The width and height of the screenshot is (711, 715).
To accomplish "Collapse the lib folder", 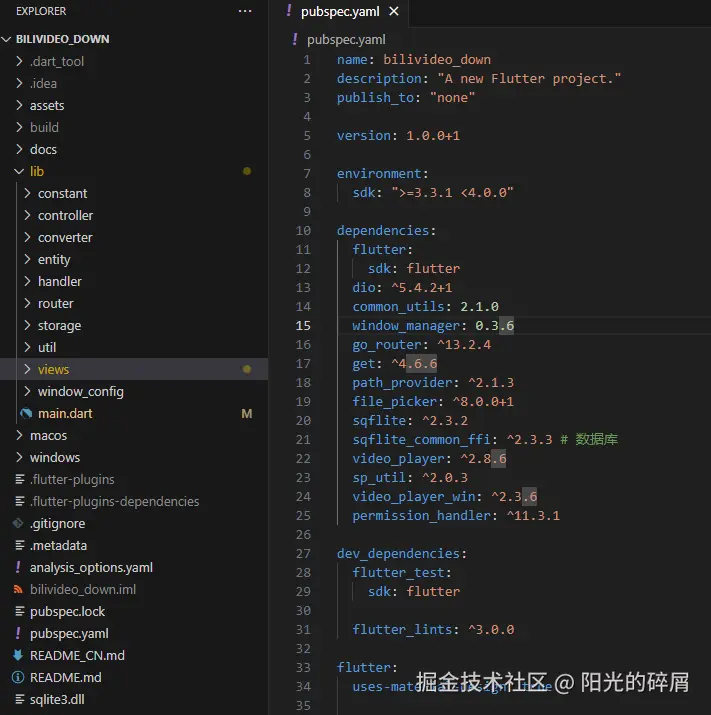I will click(37, 171).
